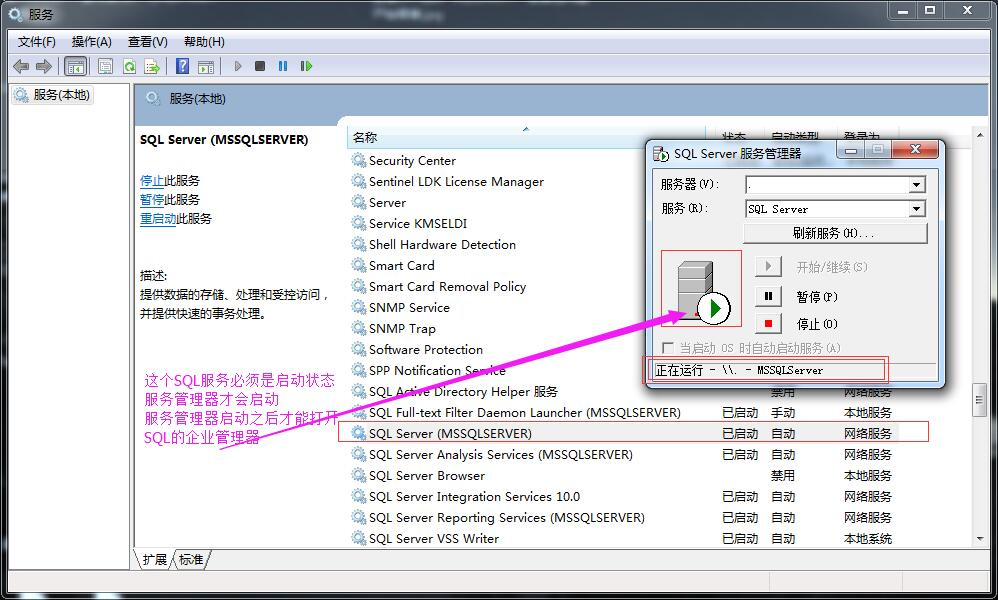998x600 pixels.
Task: Open the 文件(F) menu
Action: 36,42
